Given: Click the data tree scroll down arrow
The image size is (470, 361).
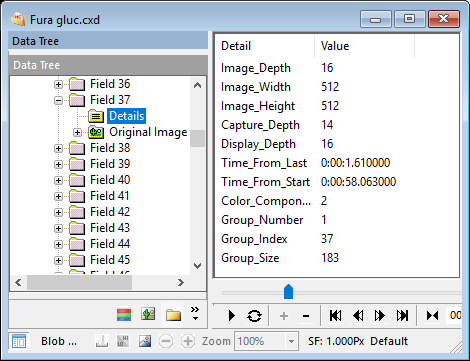Looking at the screenshot, I should tap(197, 266).
